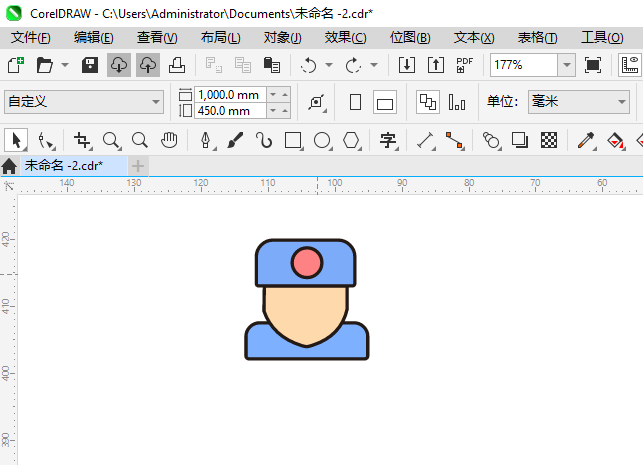Select the Ellipse tool
The width and height of the screenshot is (643, 465).
322,140
